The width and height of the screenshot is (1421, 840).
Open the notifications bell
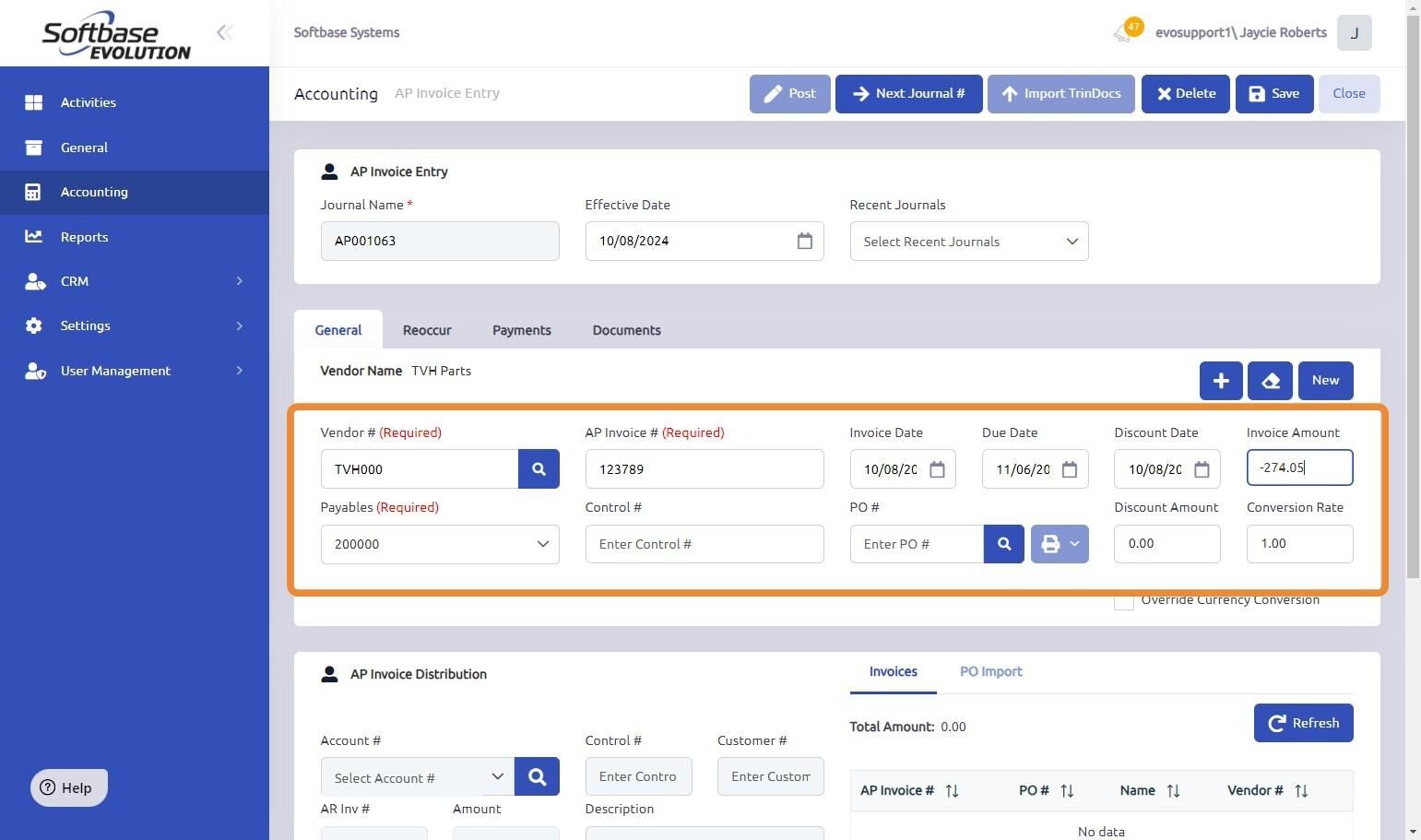click(1123, 33)
